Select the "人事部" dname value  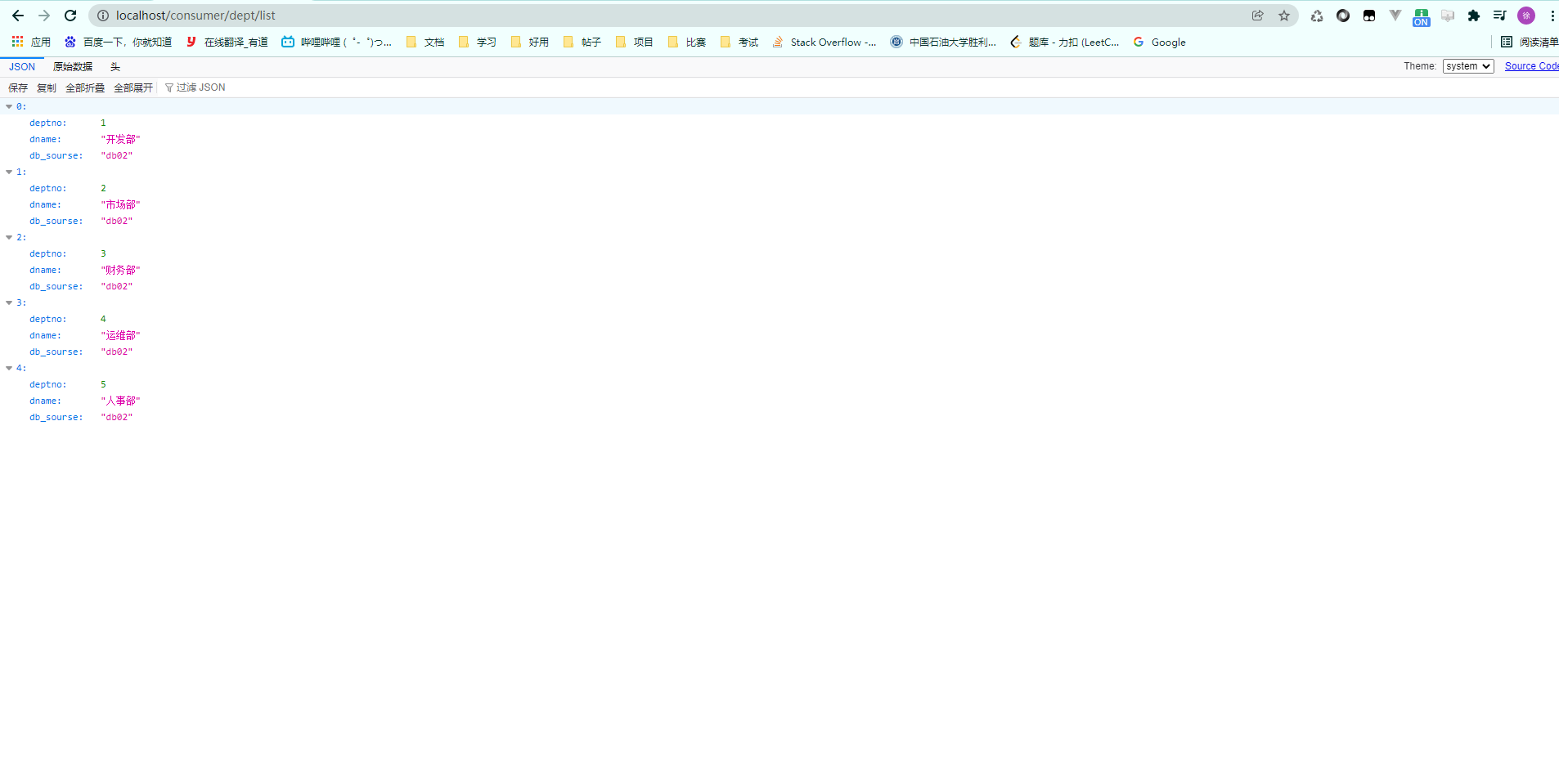point(120,401)
